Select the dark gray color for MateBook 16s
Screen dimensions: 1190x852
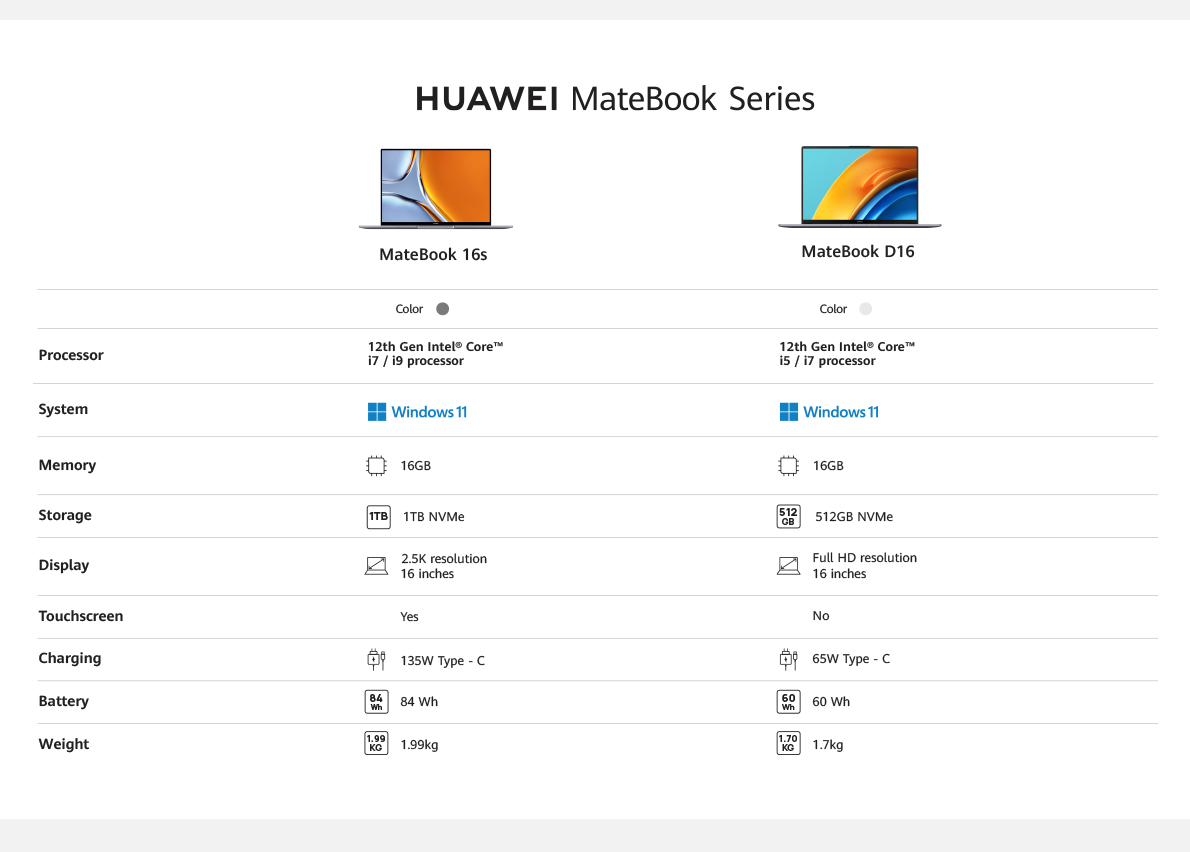(443, 309)
